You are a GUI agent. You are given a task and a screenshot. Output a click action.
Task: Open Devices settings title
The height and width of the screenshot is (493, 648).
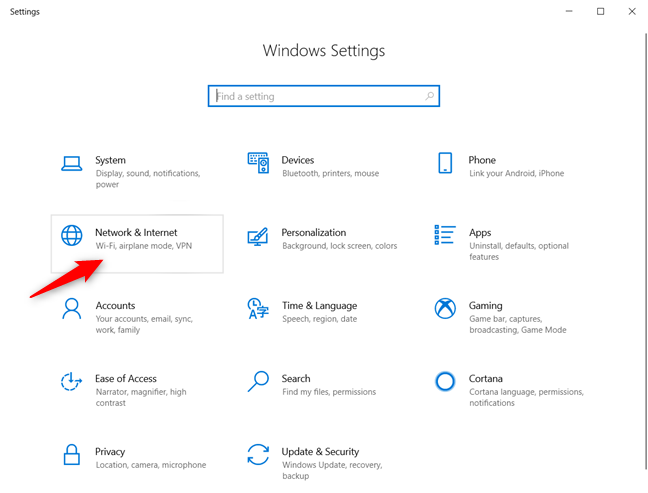click(x=298, y=160)
